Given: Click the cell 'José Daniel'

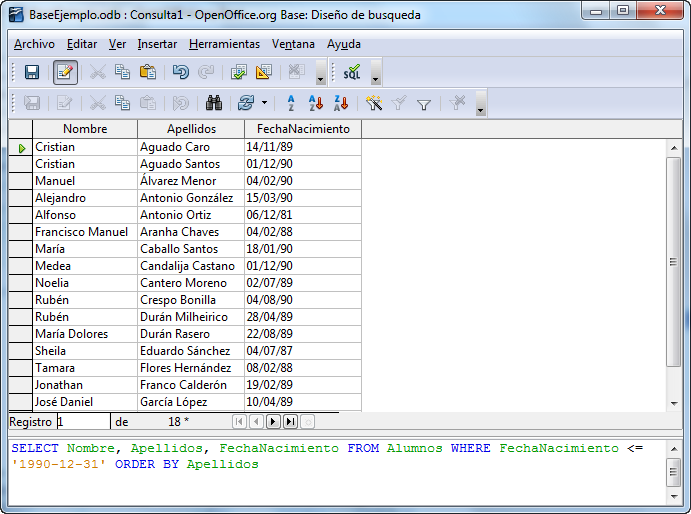Looking at the screenshot, I should click(85, 402).
